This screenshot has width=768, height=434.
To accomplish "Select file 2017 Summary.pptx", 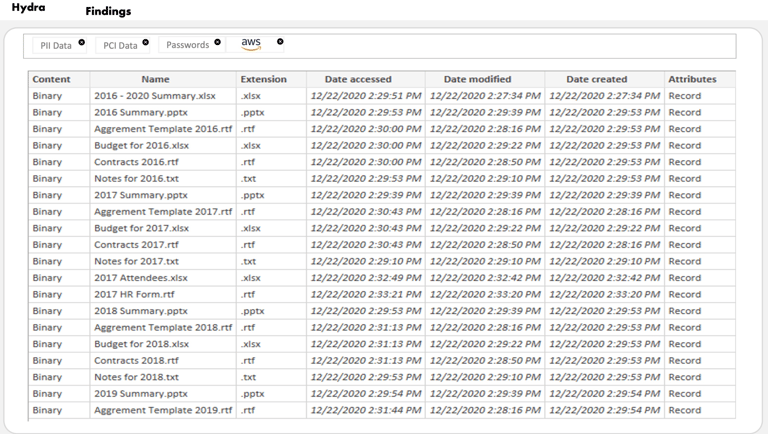I will 141,195.
